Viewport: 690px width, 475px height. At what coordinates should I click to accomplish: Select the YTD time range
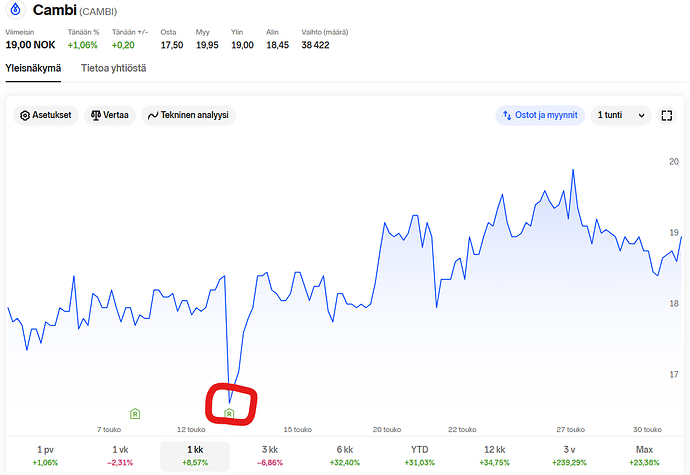[419, 456]
